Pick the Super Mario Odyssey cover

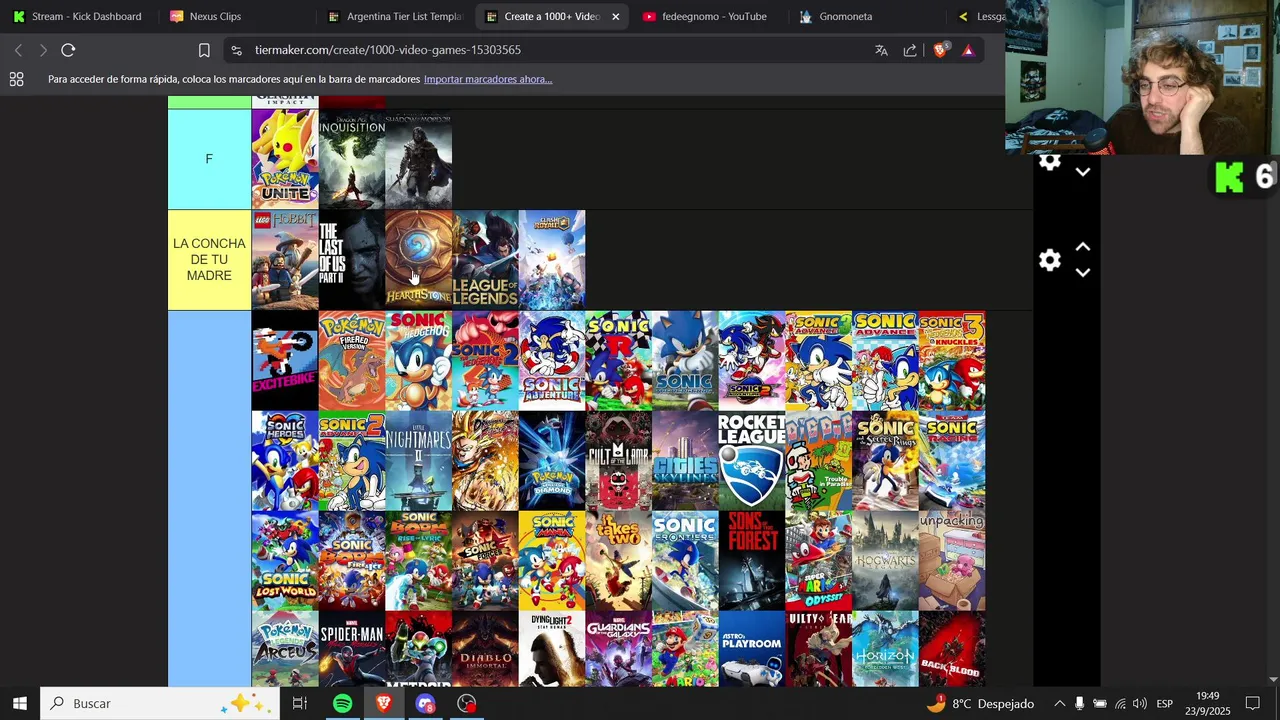coord(819,561)
